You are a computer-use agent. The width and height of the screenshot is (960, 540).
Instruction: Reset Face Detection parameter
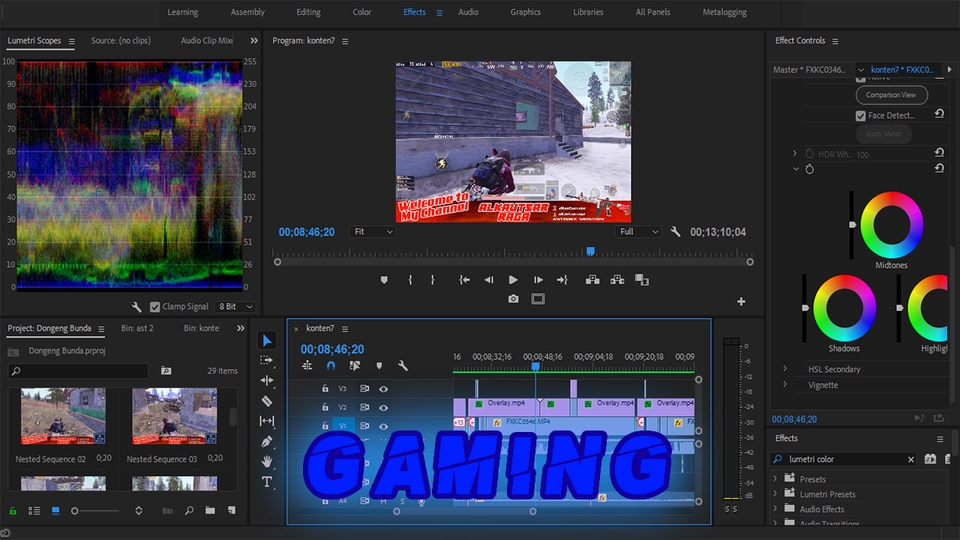tap(939, 114)
